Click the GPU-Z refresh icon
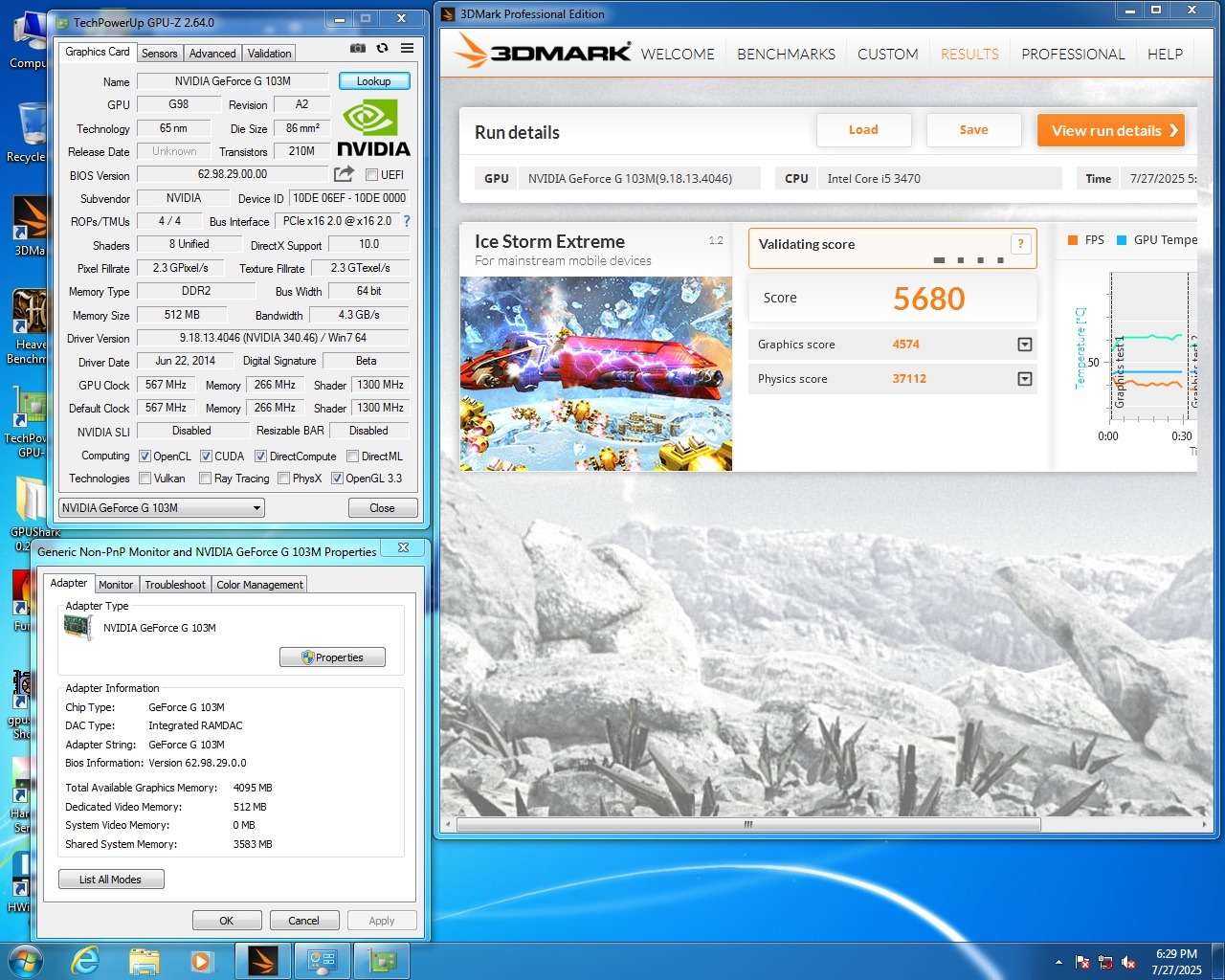 coord(382,48)
